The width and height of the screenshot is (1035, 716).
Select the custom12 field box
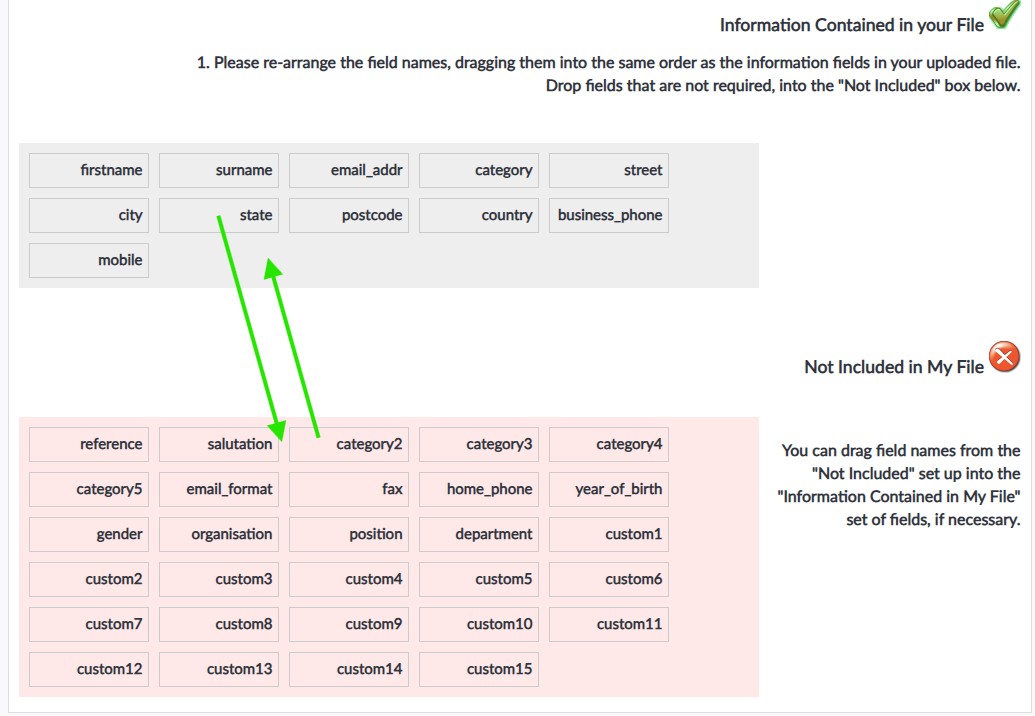tap(89, 668)
